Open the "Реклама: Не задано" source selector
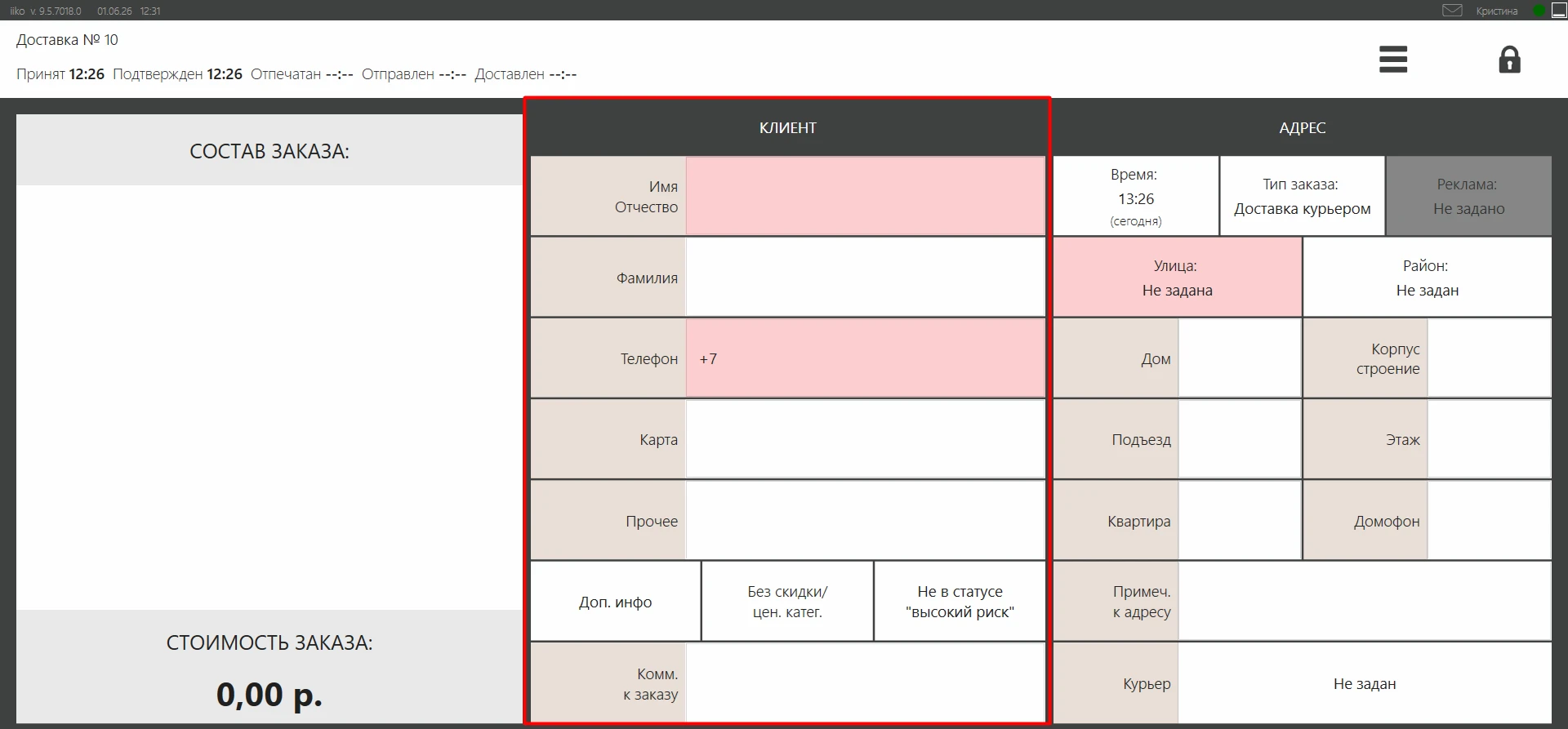This screenshot has height=729, width=1568. click(1468, 196)
